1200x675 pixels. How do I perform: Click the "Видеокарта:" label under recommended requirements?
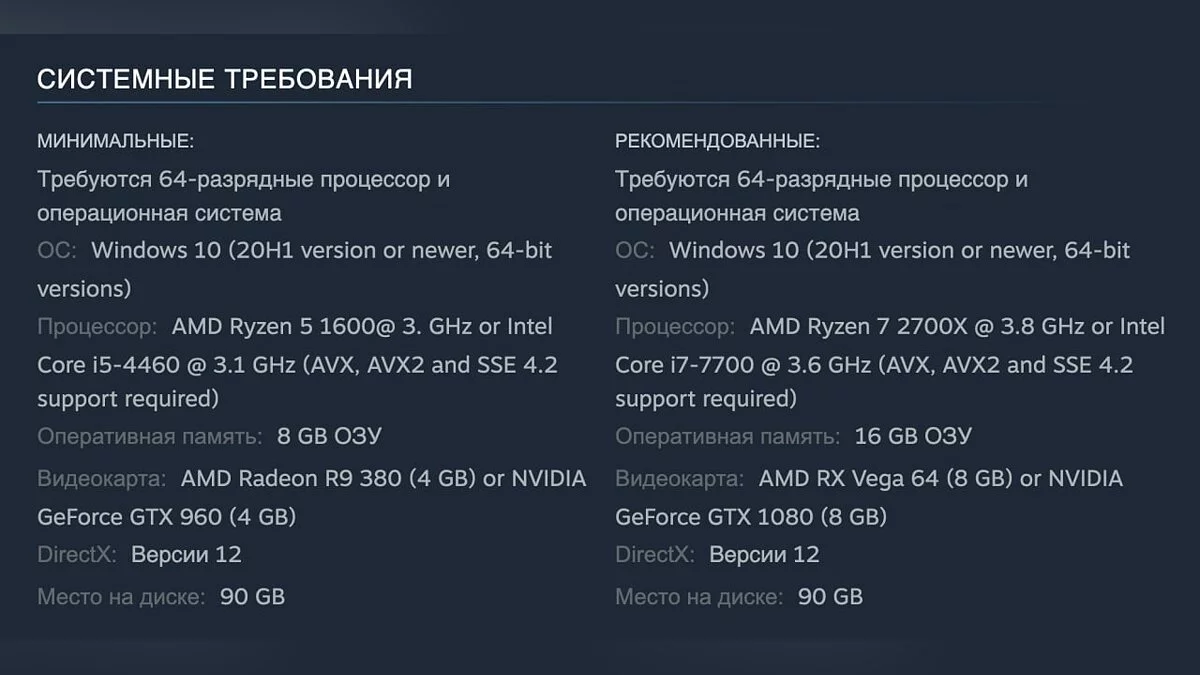[x=679, y=478]
